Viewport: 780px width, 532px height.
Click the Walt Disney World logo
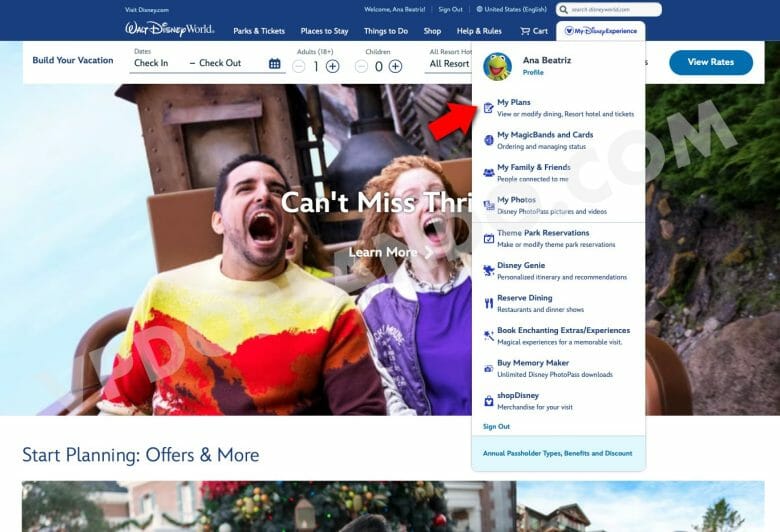pos(170,29)
